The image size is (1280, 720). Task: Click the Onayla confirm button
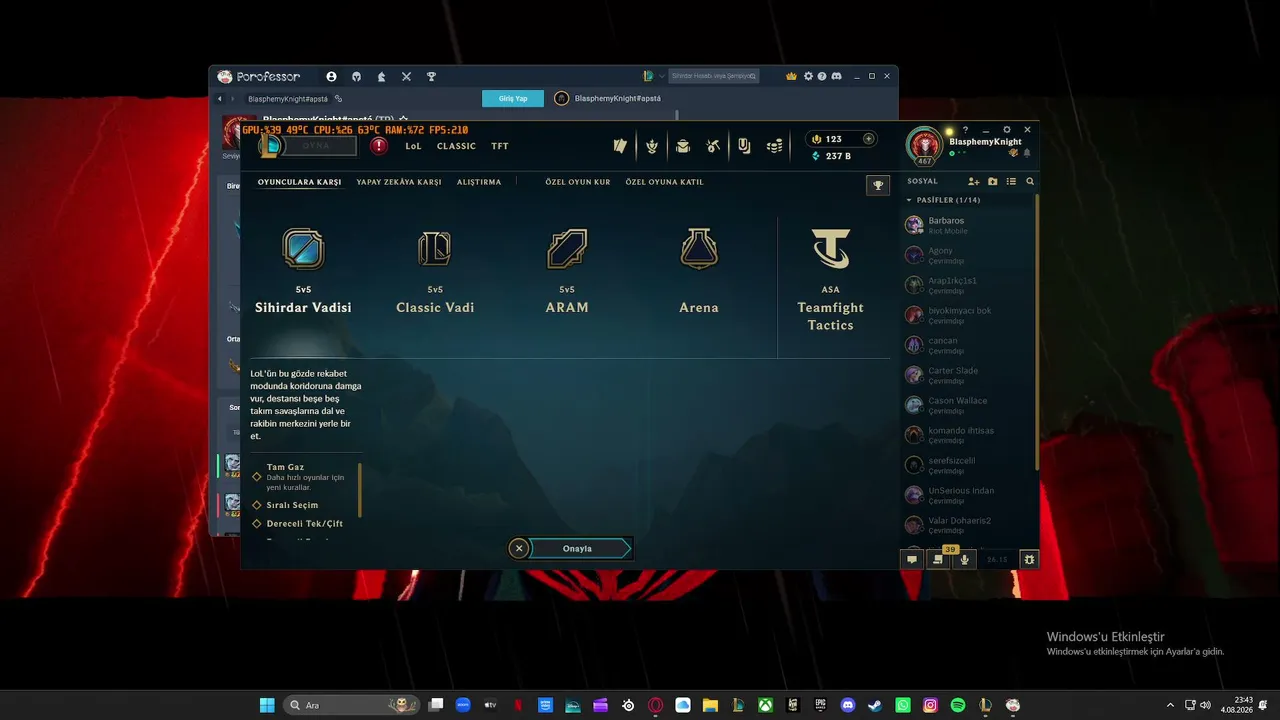click(580, 548)
